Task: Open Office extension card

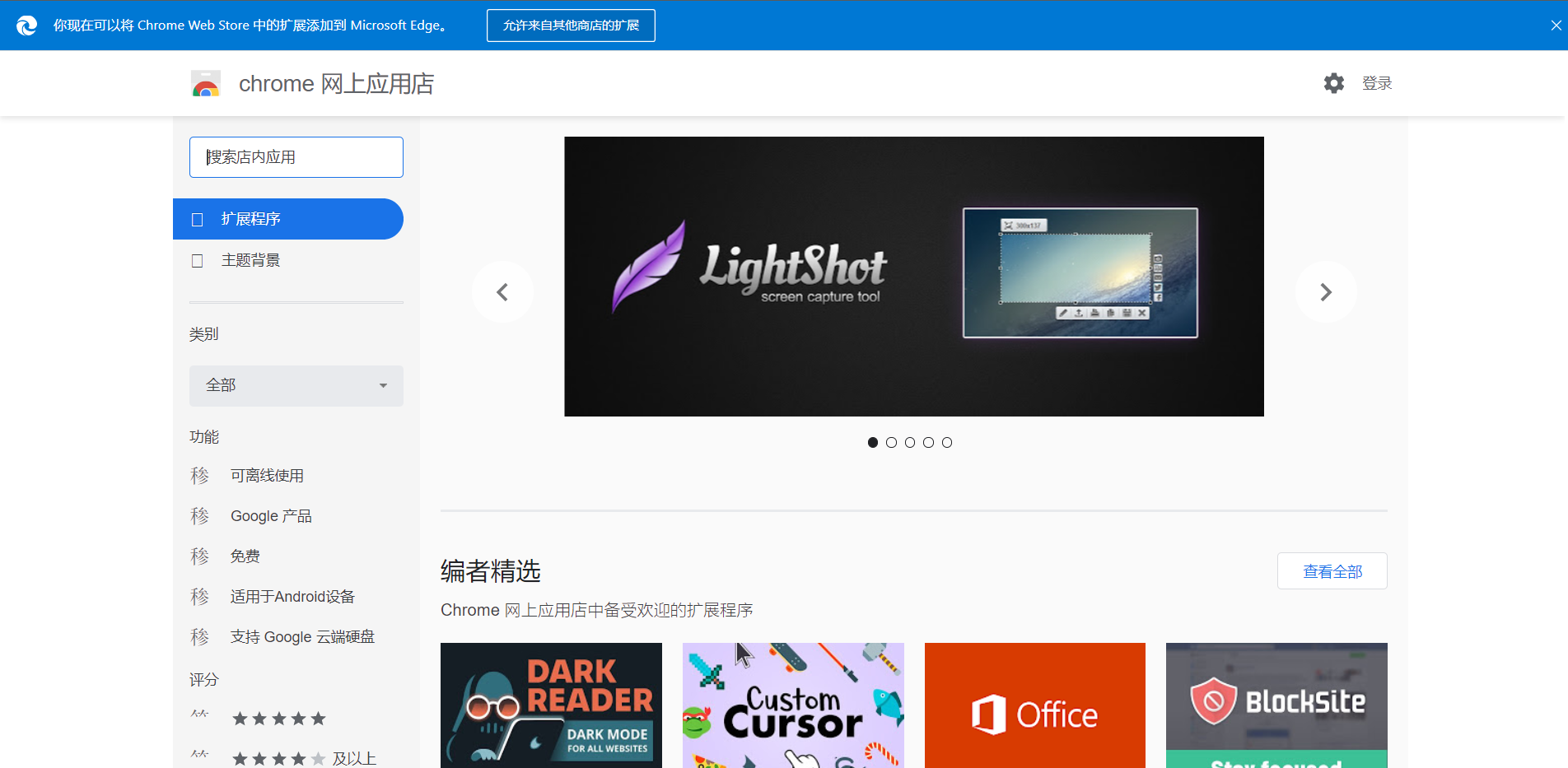Action: [x=1035, y=705]
